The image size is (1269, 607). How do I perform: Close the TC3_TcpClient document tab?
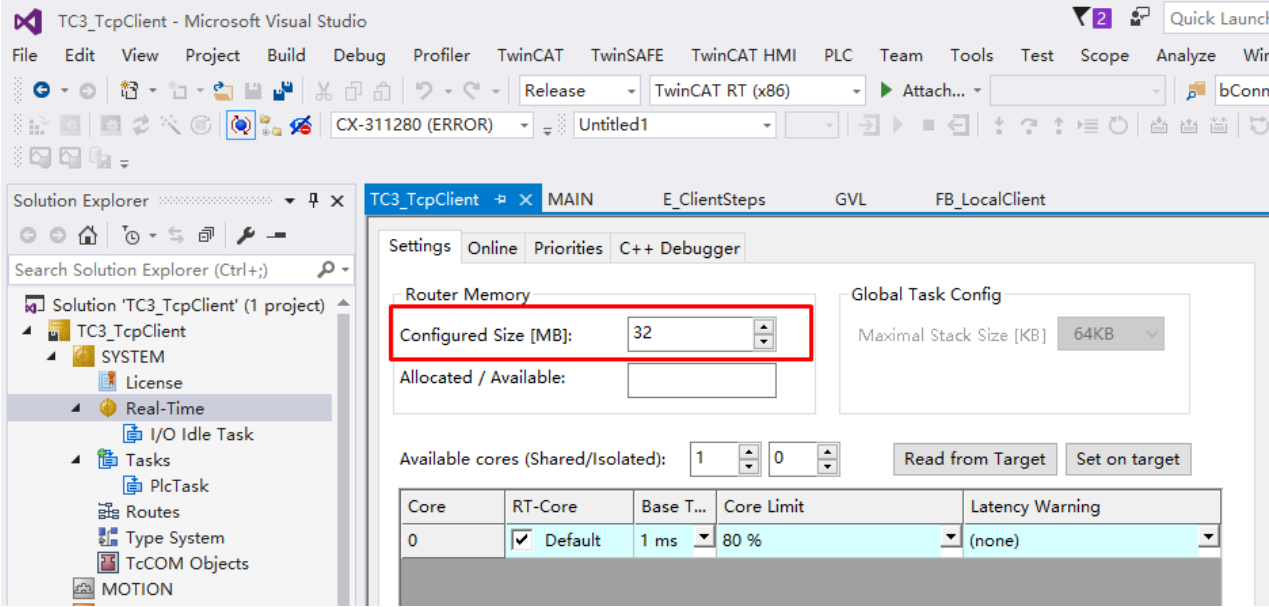[525, 200]
